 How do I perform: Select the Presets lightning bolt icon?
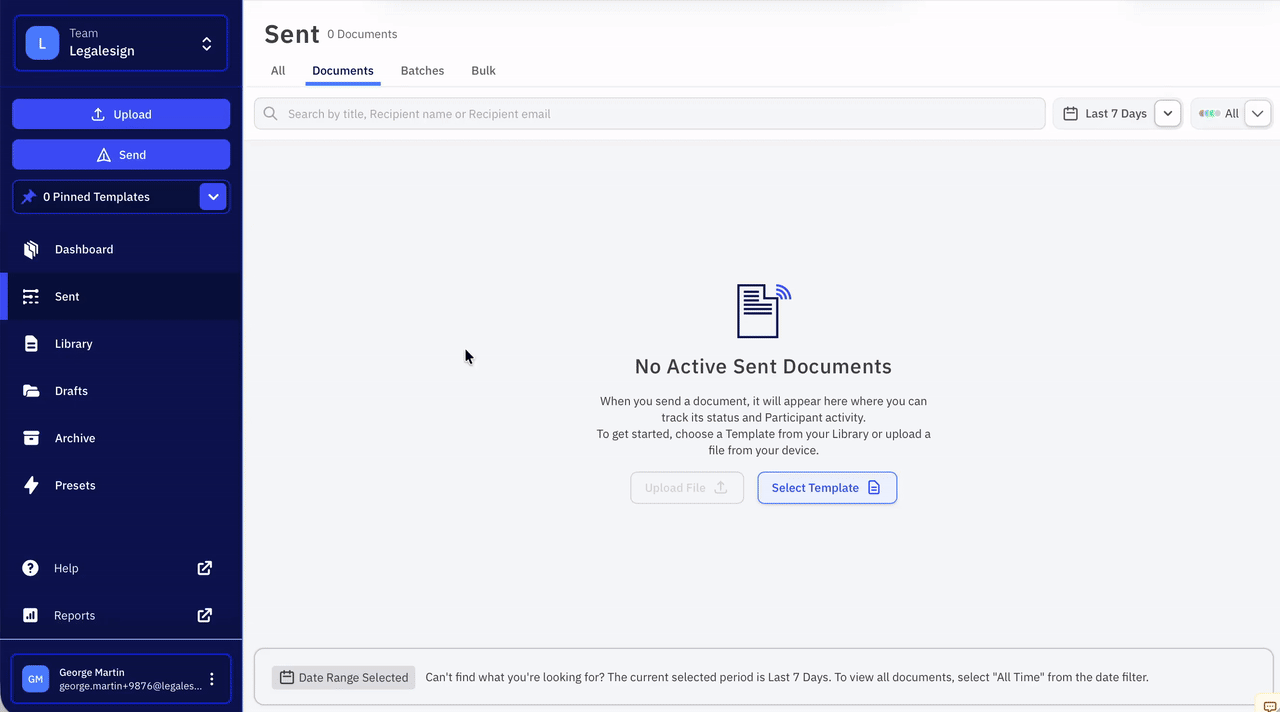(30, 485)
